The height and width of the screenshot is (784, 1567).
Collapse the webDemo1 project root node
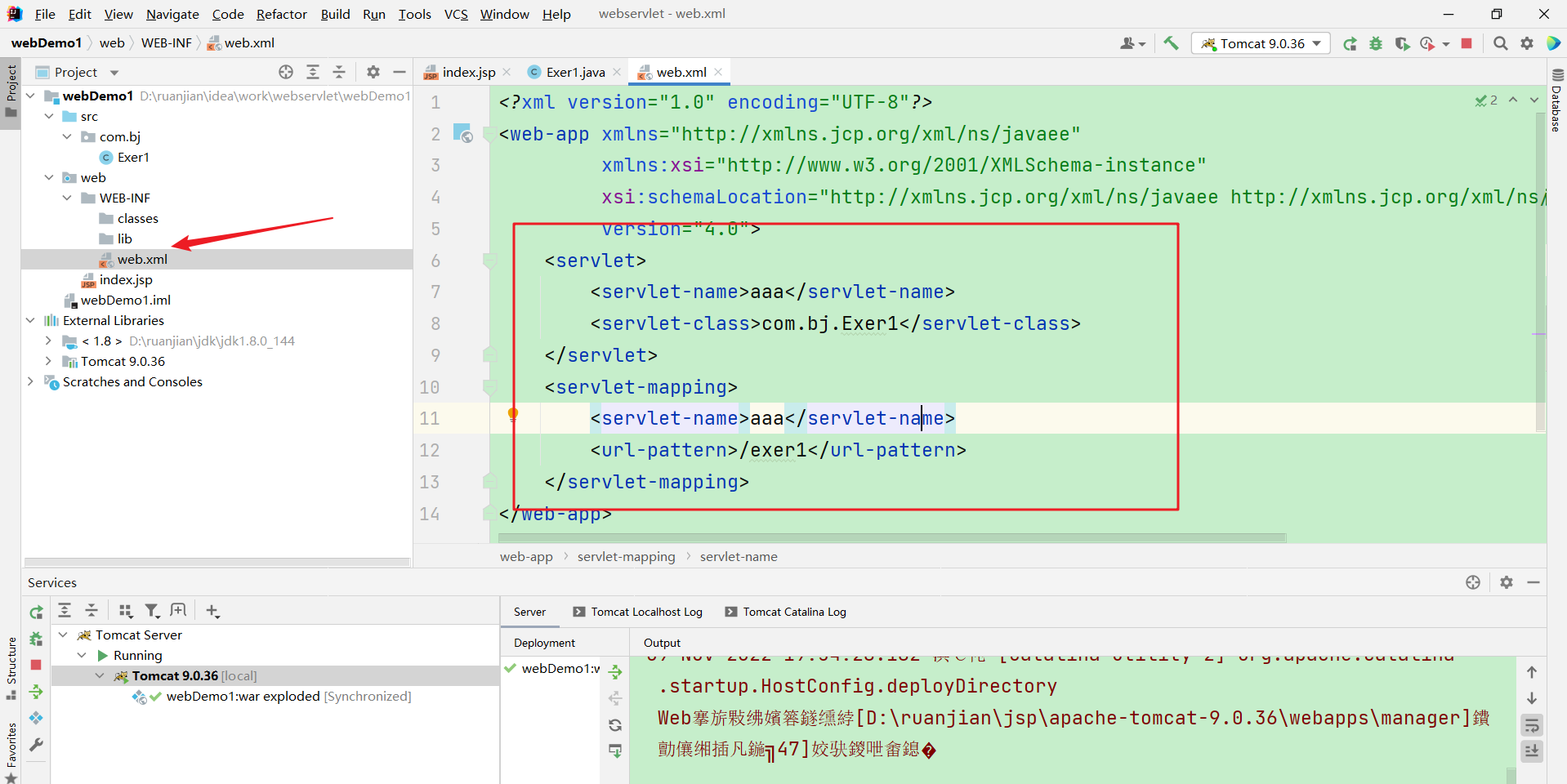coord(30,96)
